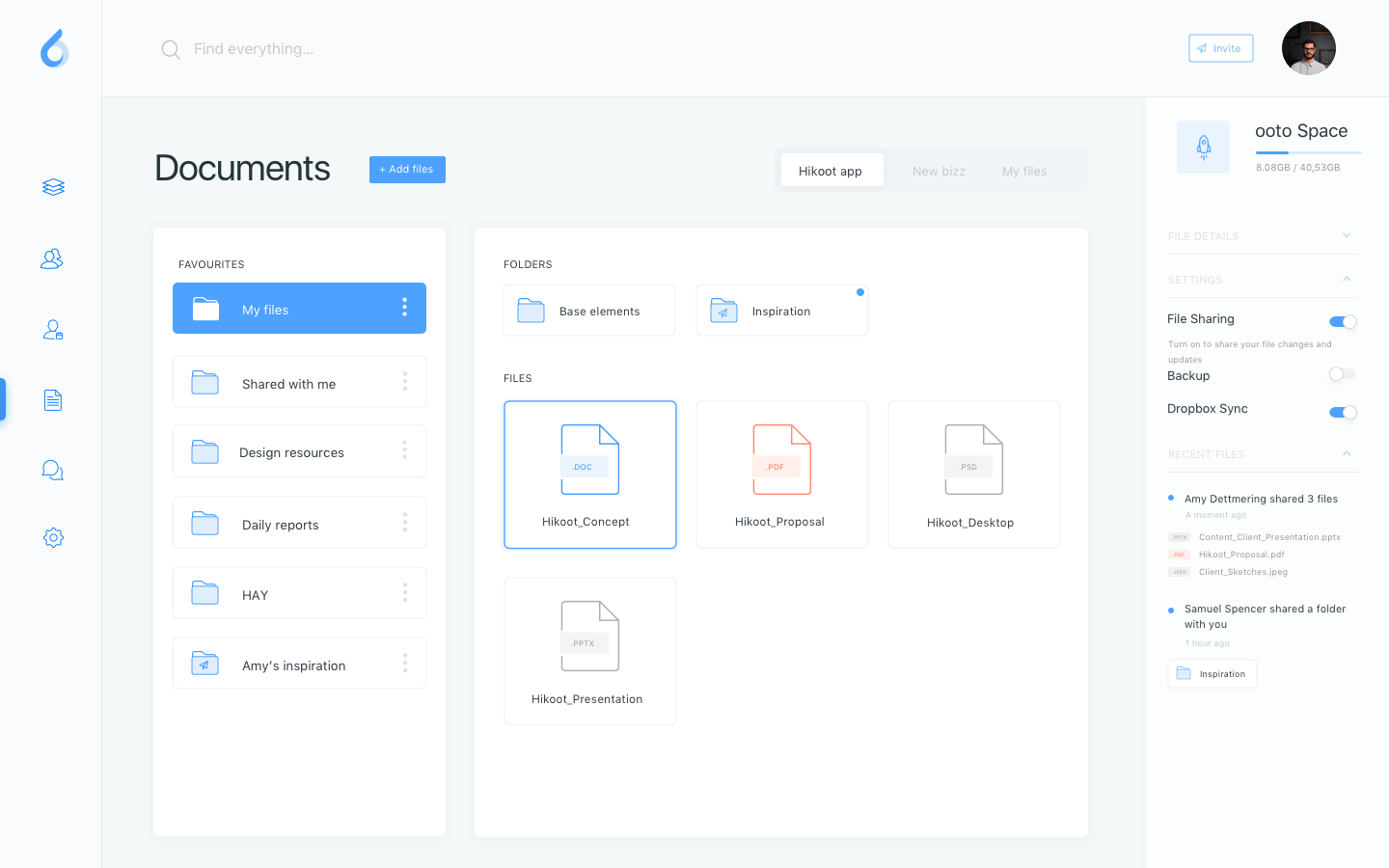
Task: Expand the File Details section chevron
Action: (1347, 235)
